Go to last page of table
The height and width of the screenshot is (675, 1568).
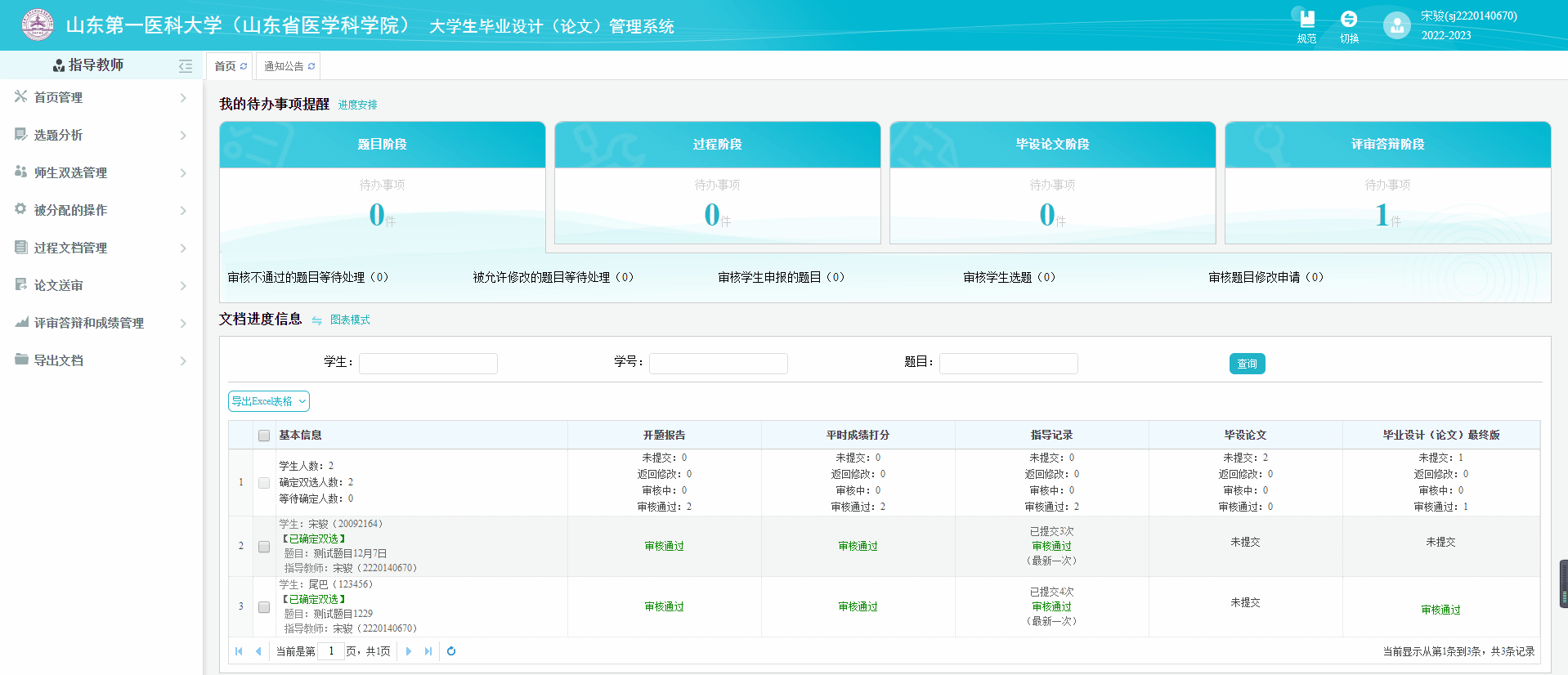(x=428, y=651)
